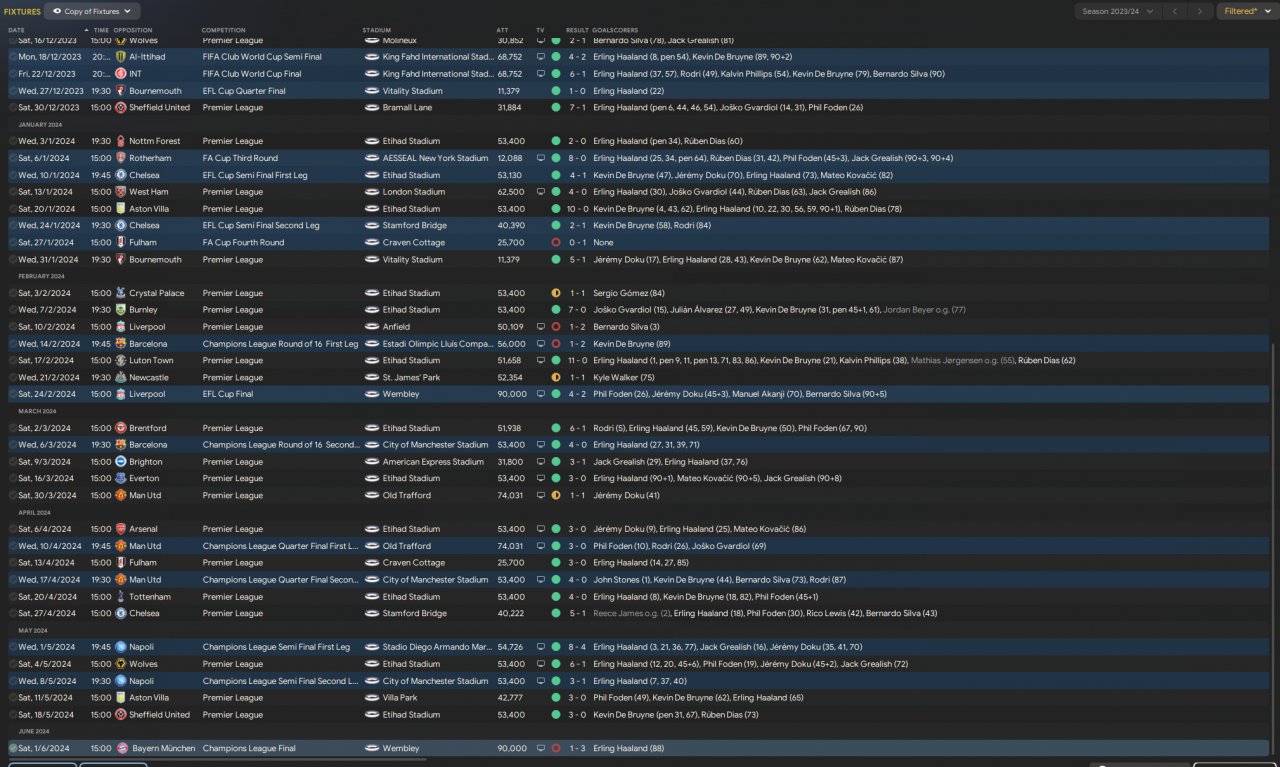Click the Burnley club badge
The image size is (1280, 767).
coord(120,310)
